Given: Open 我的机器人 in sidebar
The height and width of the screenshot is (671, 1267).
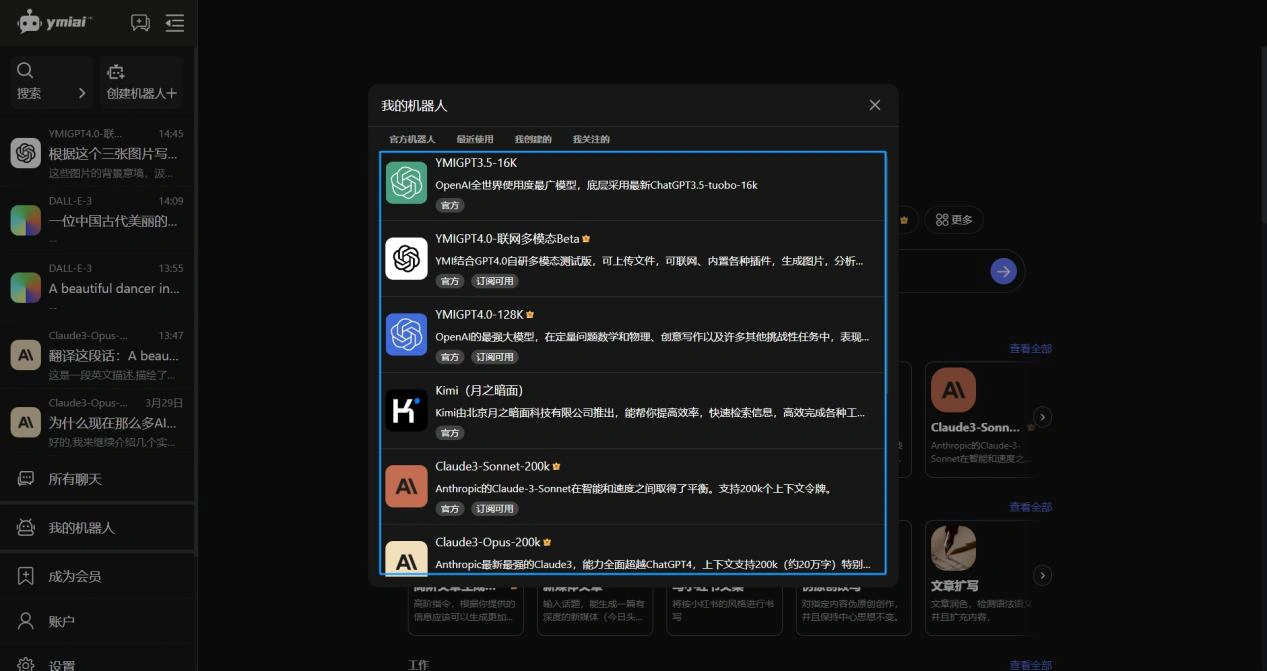Looking at the screenshot, I should click(x=98, y=527).
